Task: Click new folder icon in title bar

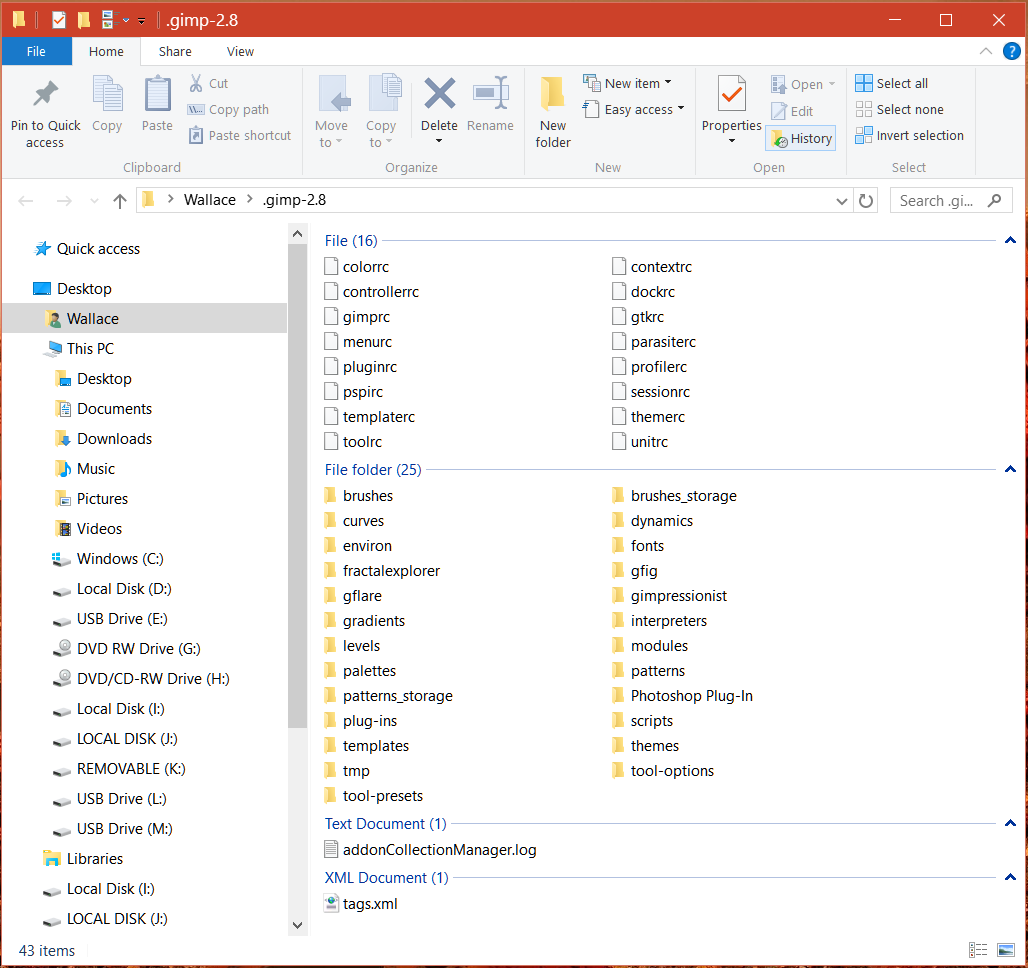Action: [83, 20]
